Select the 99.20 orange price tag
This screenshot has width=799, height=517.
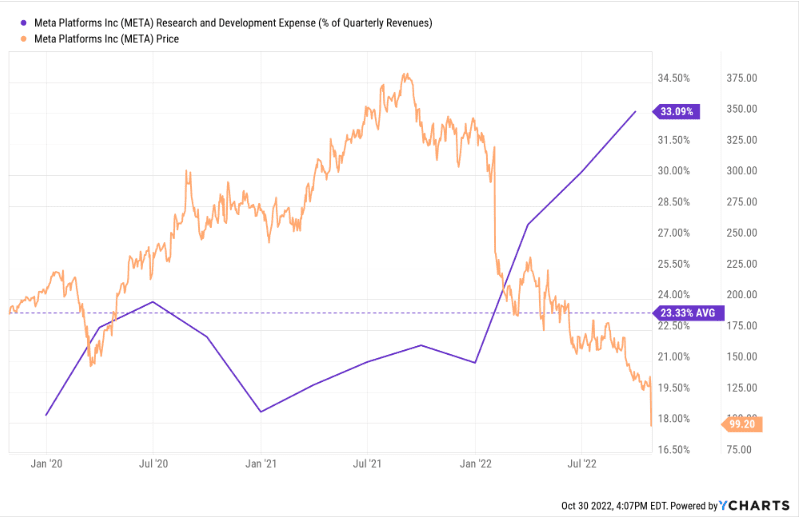point(742,424)
